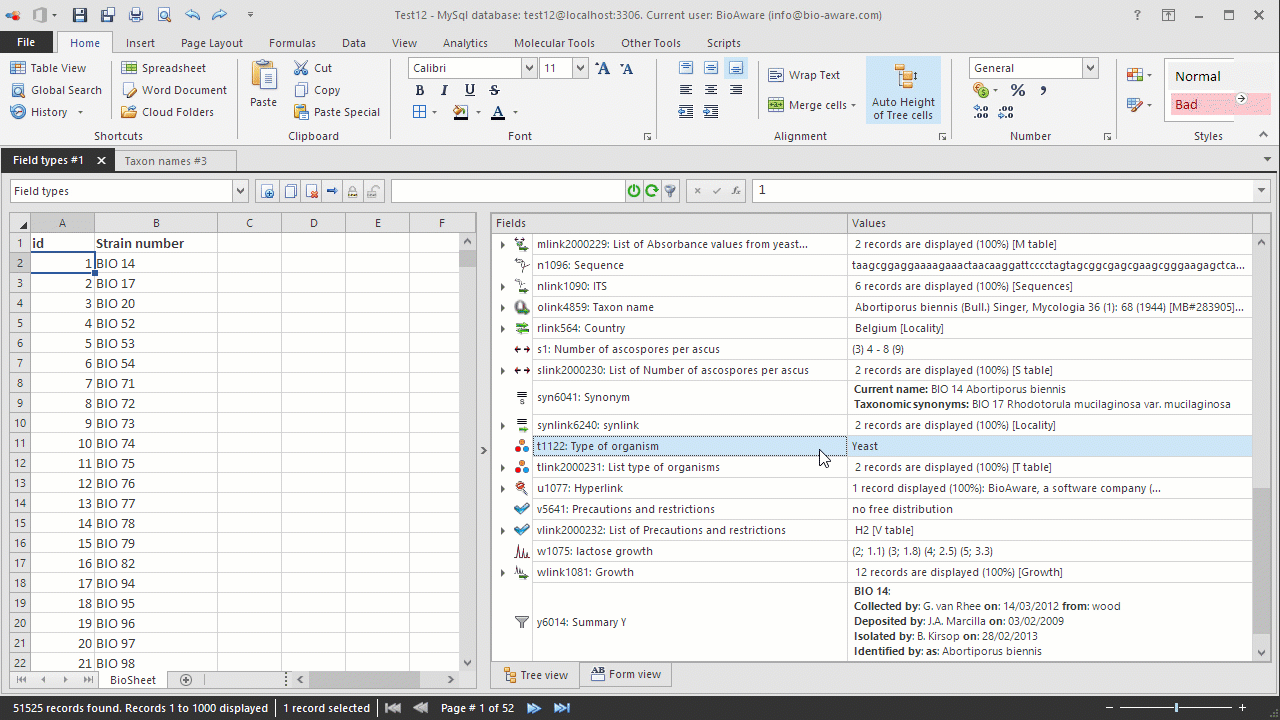Toggle Italic formatting

click(444, 90)
